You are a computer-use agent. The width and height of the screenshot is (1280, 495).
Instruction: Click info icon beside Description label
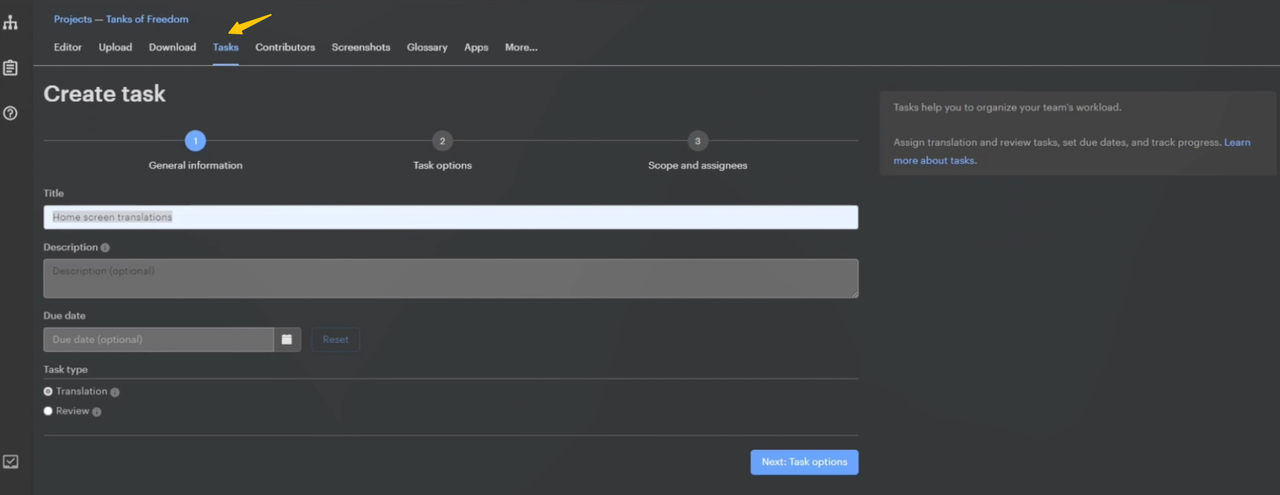[105, 248]
